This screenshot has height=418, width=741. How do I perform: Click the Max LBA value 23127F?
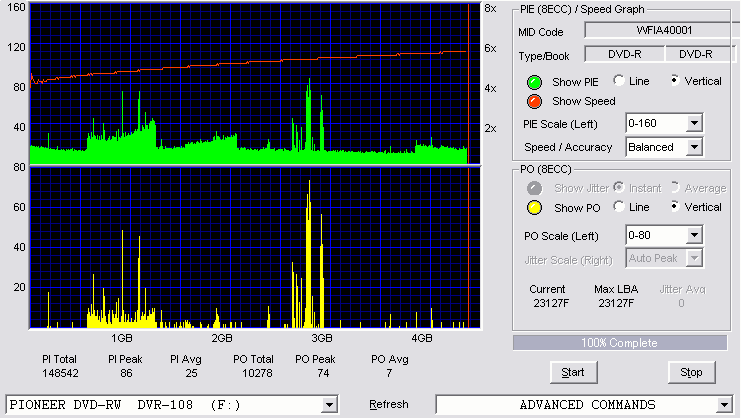[x=616, y=303]
